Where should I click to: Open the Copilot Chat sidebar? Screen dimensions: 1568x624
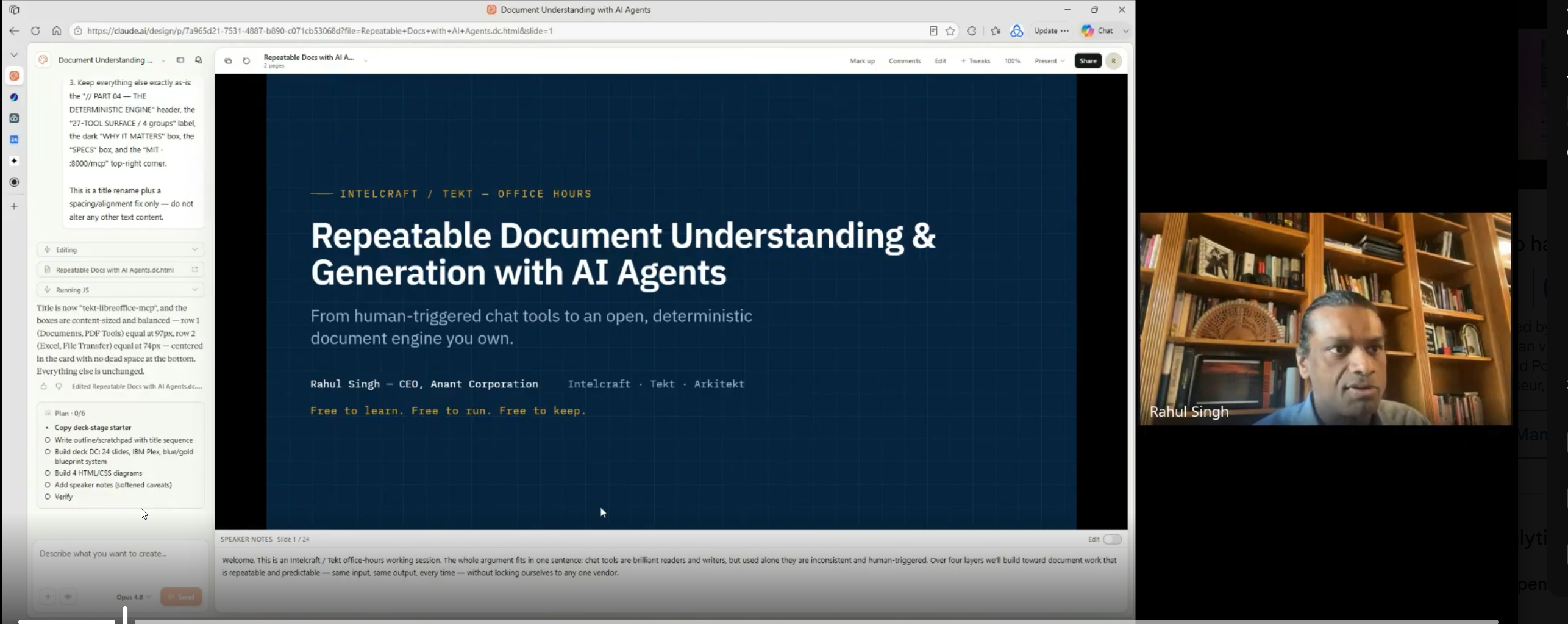point(1097,30)
